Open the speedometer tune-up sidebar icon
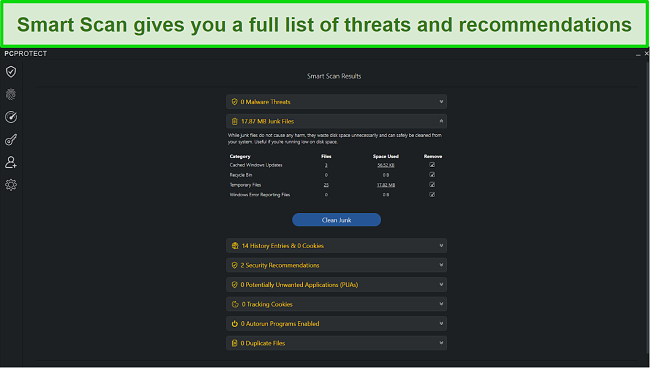650x368 pixels. (11, 117)
